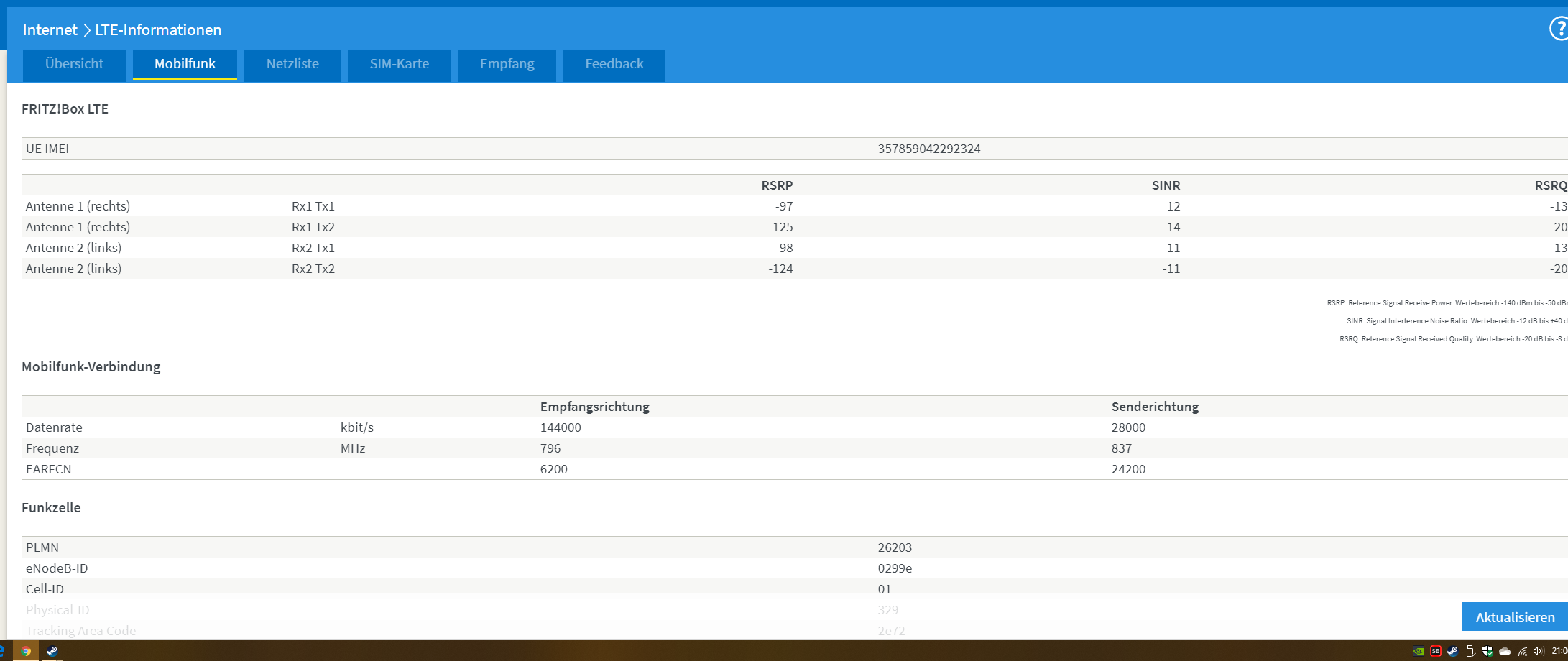
Task: Open the Wi-Fi network tray icon
Action: click(x=1522, y=651)
